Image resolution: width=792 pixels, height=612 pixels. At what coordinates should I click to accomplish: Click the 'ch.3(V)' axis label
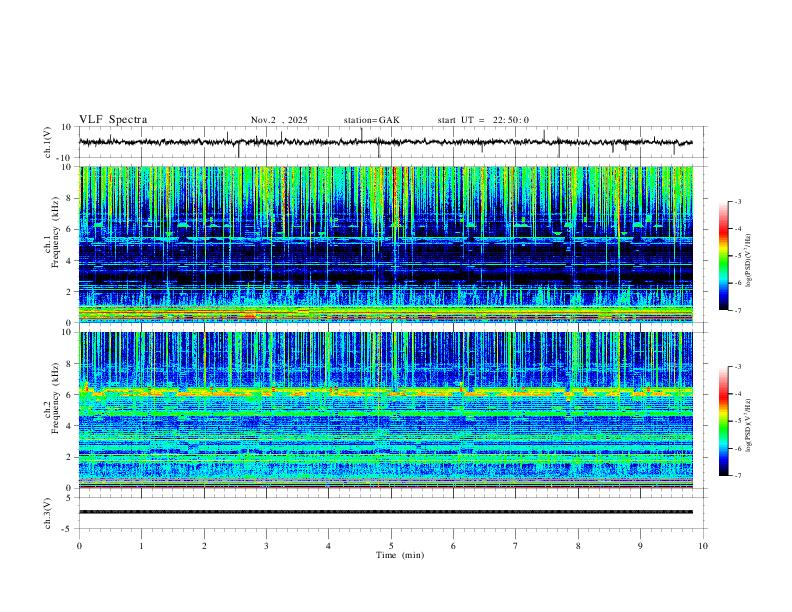tap(48, 514)
